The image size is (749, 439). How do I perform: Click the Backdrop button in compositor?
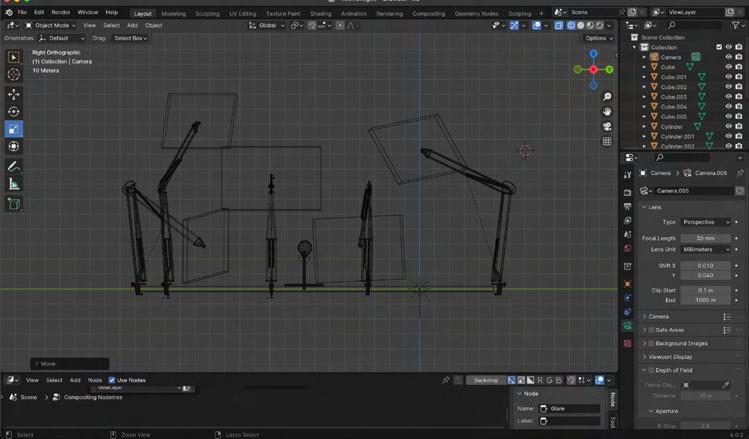[485, 381]
